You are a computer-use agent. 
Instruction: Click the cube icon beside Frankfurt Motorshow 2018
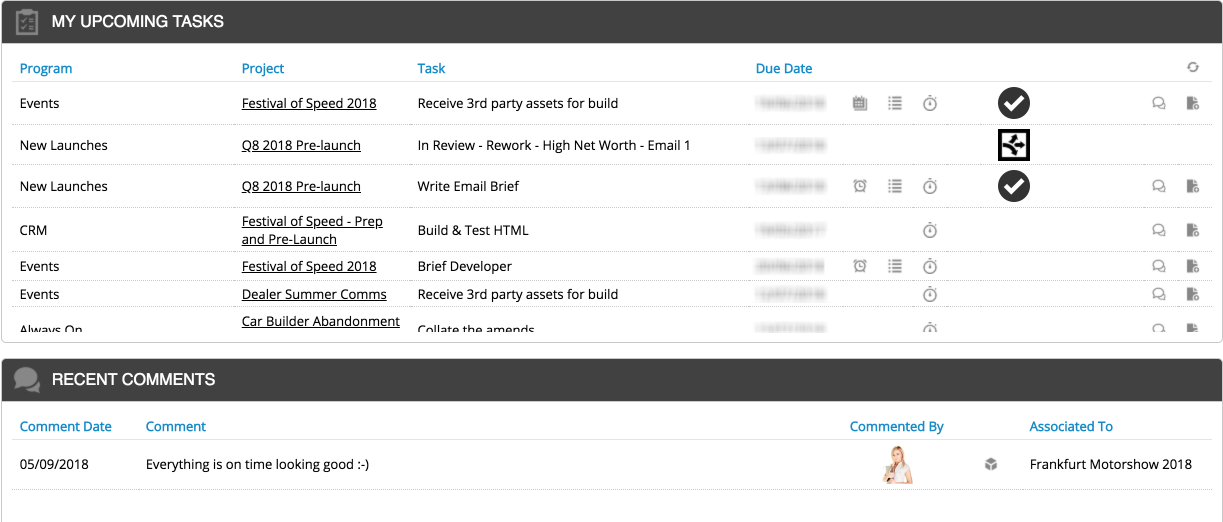pos(990,464)
